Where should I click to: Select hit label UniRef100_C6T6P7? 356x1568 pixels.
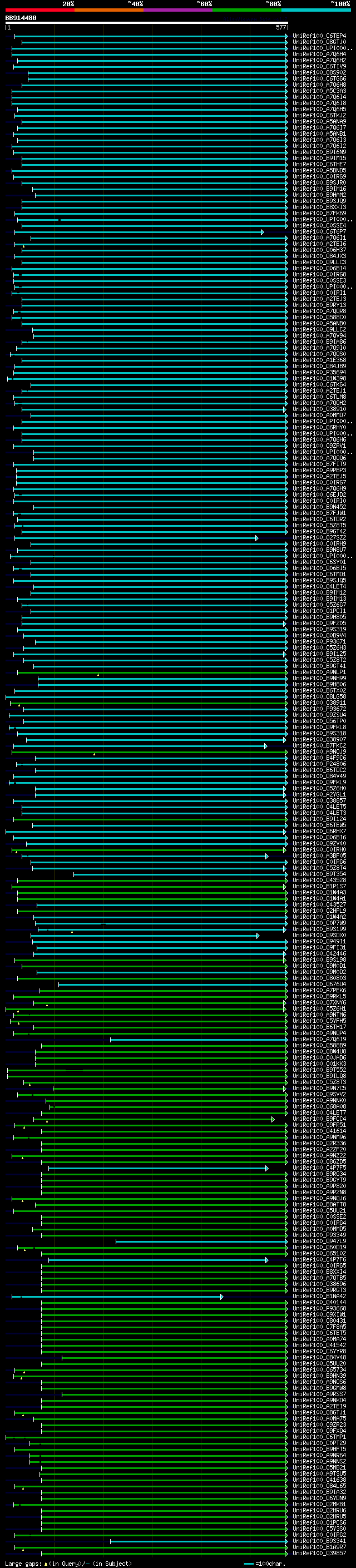point(319,231)
